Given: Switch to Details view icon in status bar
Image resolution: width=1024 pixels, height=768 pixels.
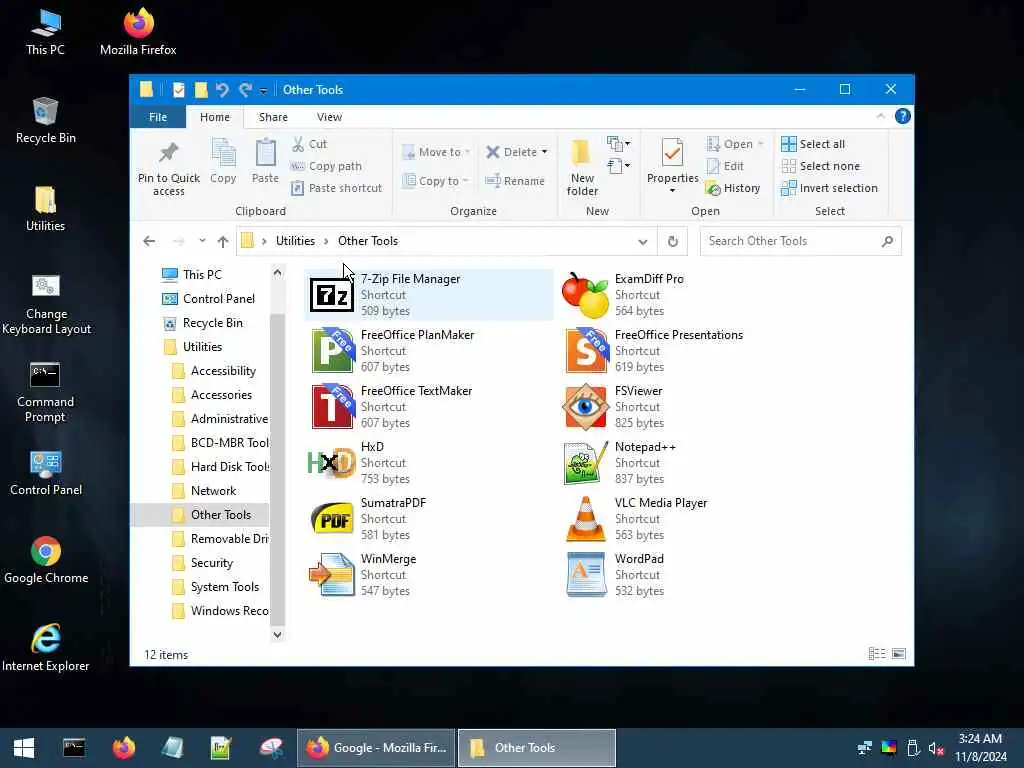Looking at the screenshot, I should [877, 654].
